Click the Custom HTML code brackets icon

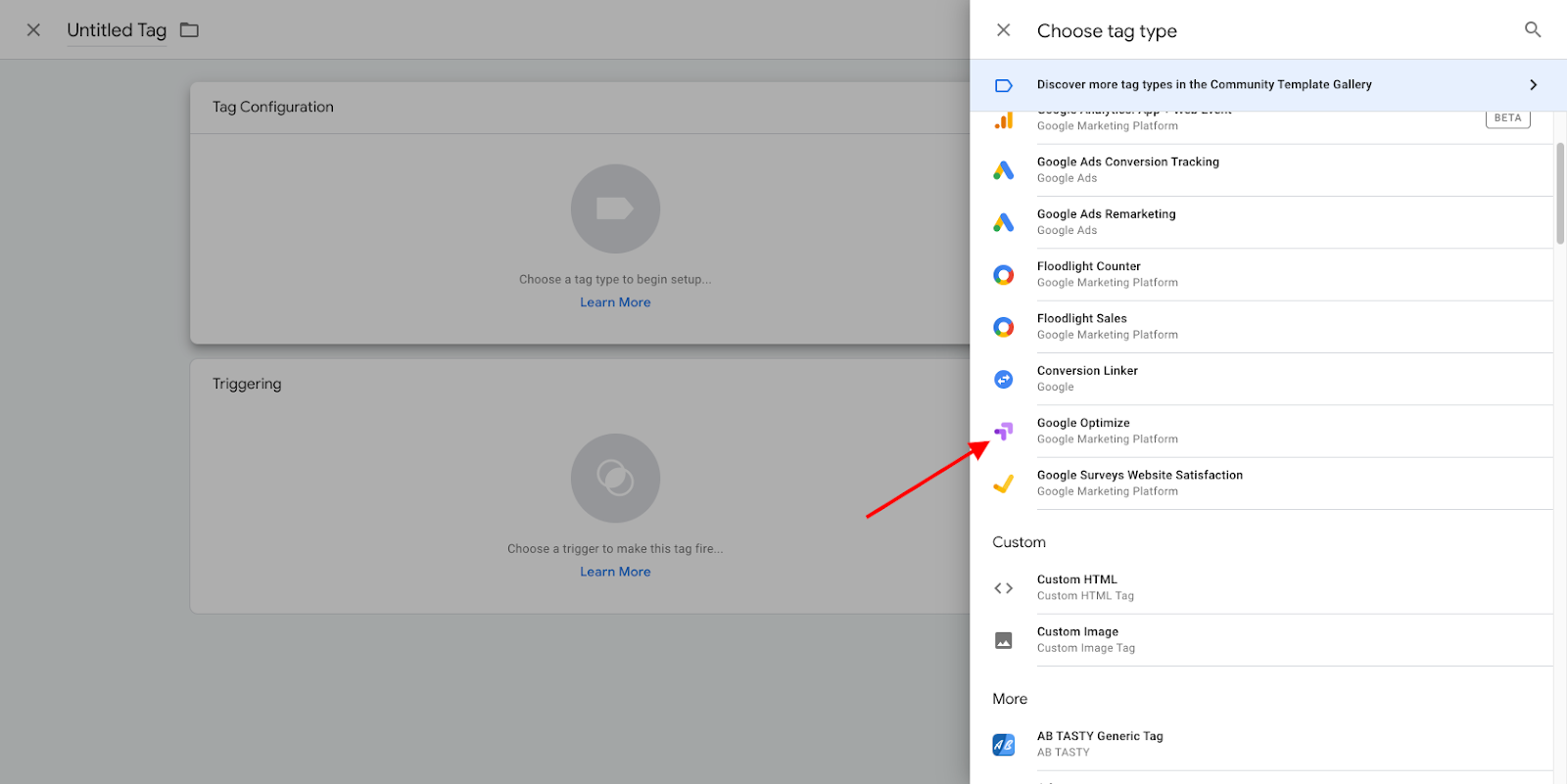[x=1003, y=588]
